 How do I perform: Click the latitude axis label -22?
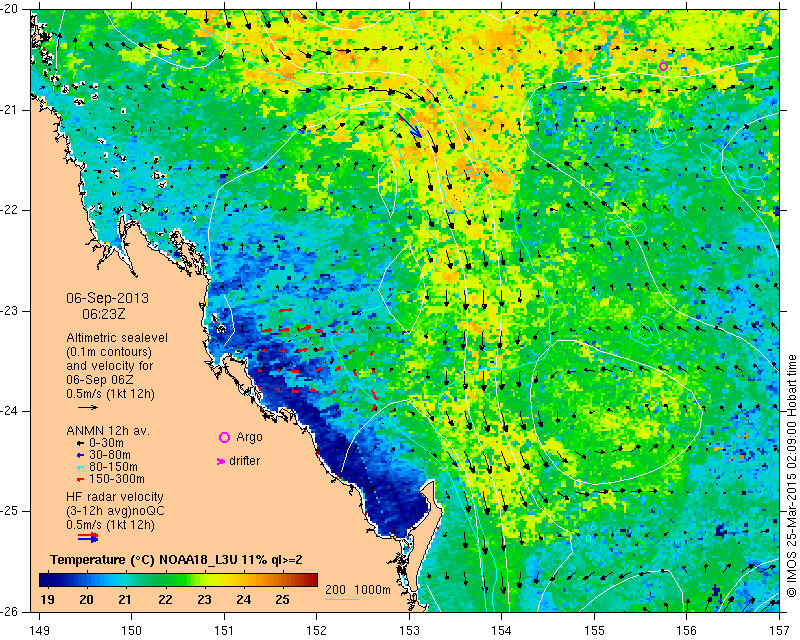pyautogui.click(x=10, y=210)
